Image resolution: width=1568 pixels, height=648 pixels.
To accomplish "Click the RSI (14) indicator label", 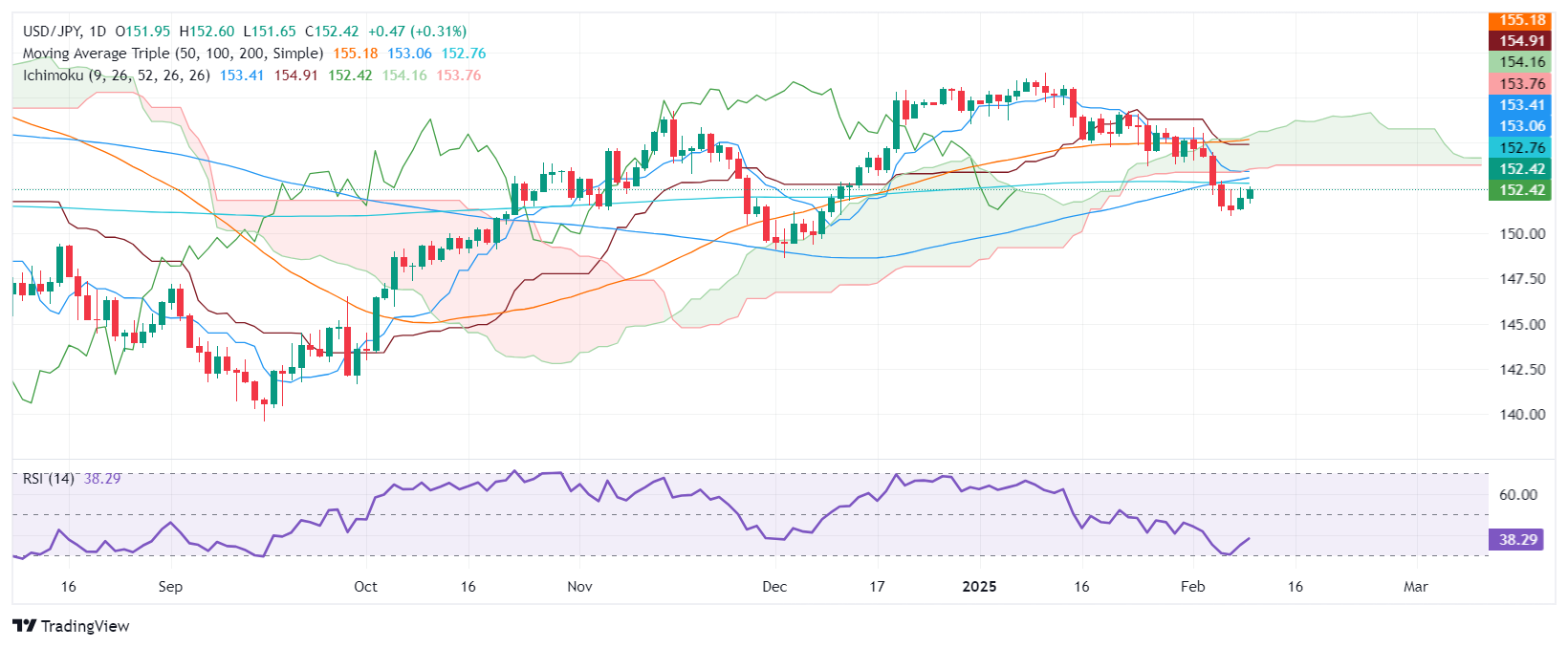I will (48, 478).
